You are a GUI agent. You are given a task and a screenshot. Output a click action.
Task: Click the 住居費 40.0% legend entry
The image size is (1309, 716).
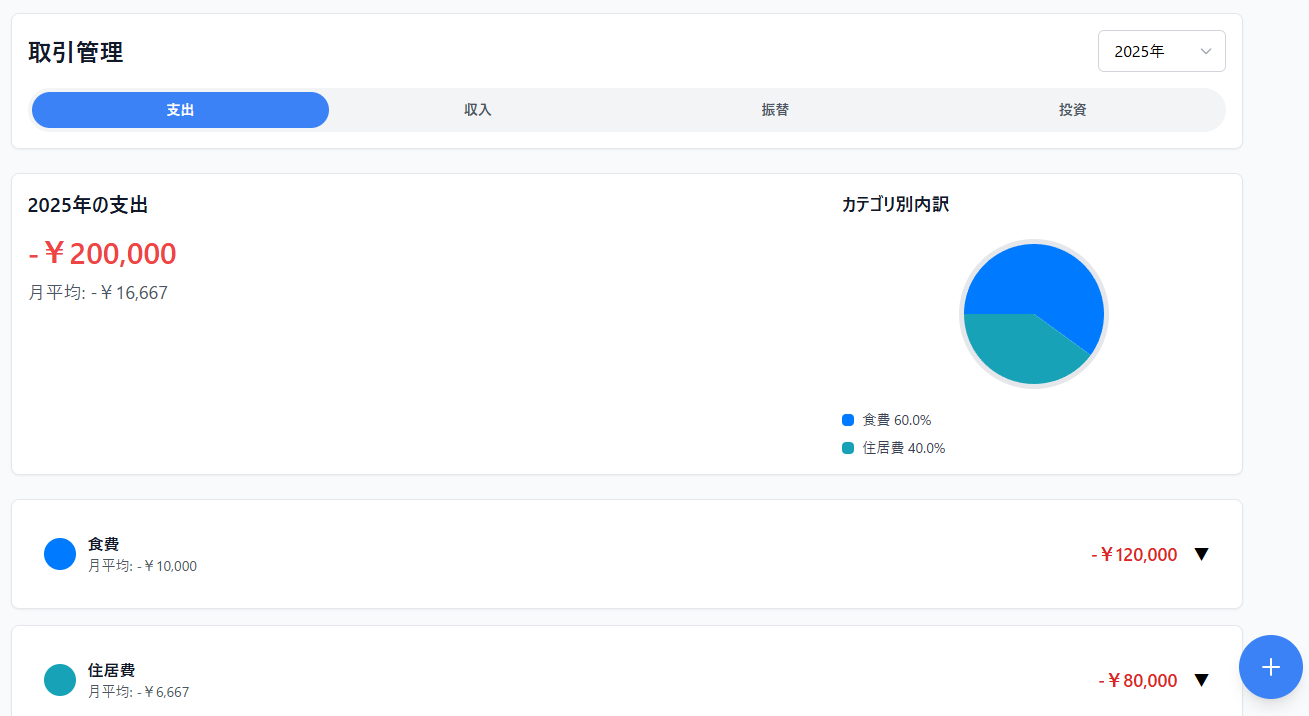(x=893, y=448)
